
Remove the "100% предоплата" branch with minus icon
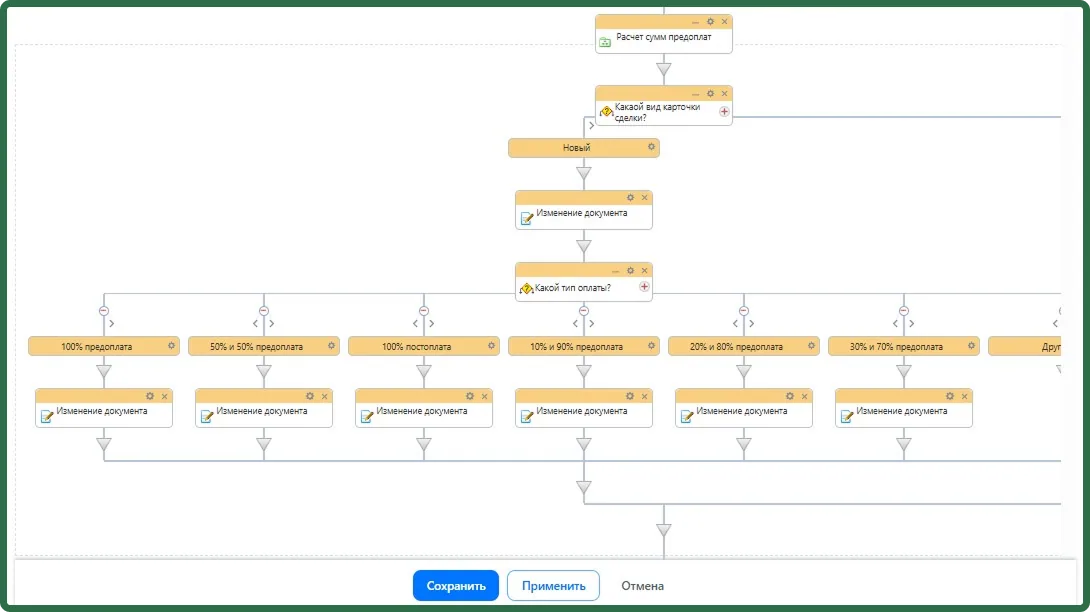(104, 311)
